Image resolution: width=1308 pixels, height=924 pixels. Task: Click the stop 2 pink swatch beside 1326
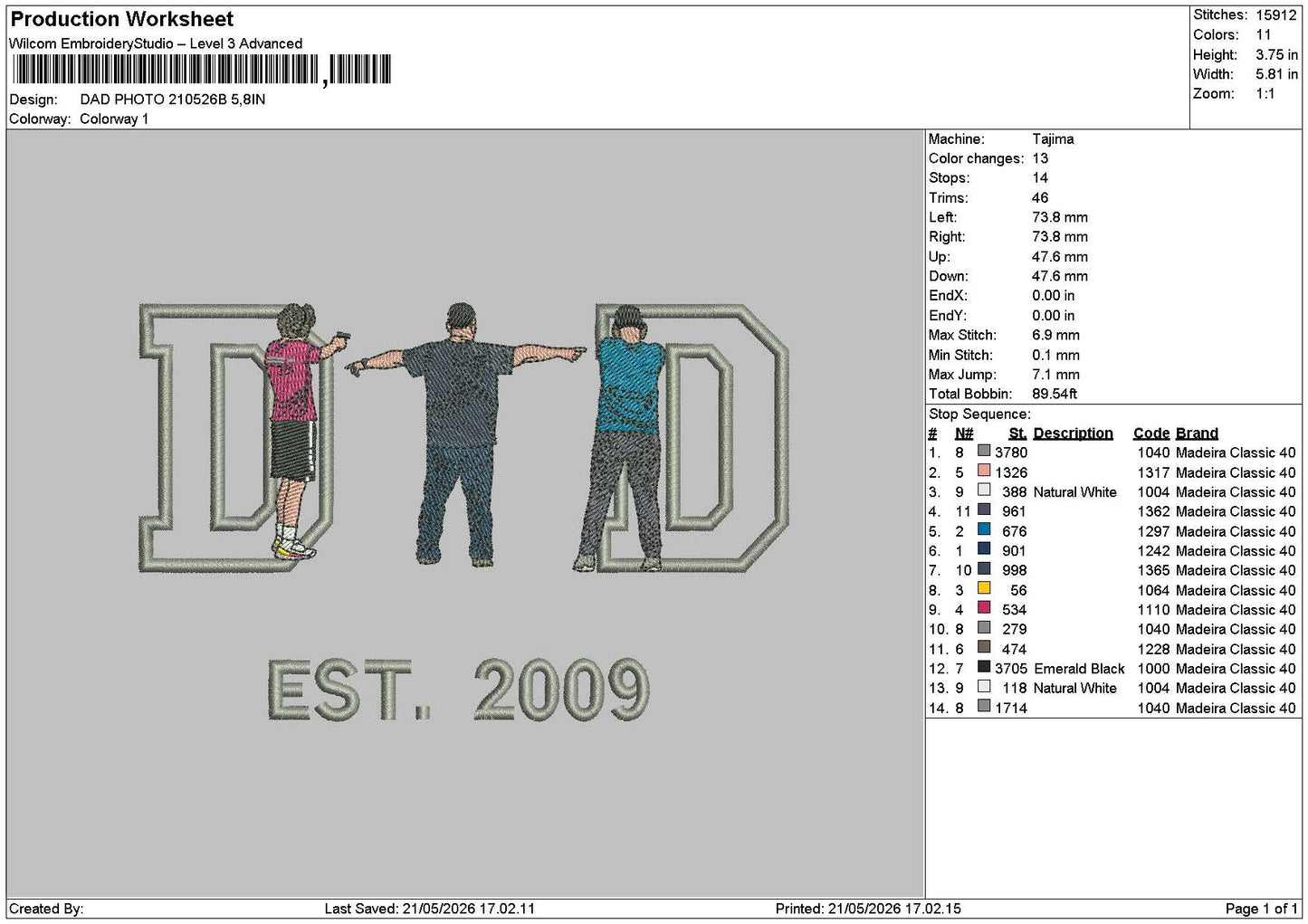pyautogui.click(x=984, y=472)
